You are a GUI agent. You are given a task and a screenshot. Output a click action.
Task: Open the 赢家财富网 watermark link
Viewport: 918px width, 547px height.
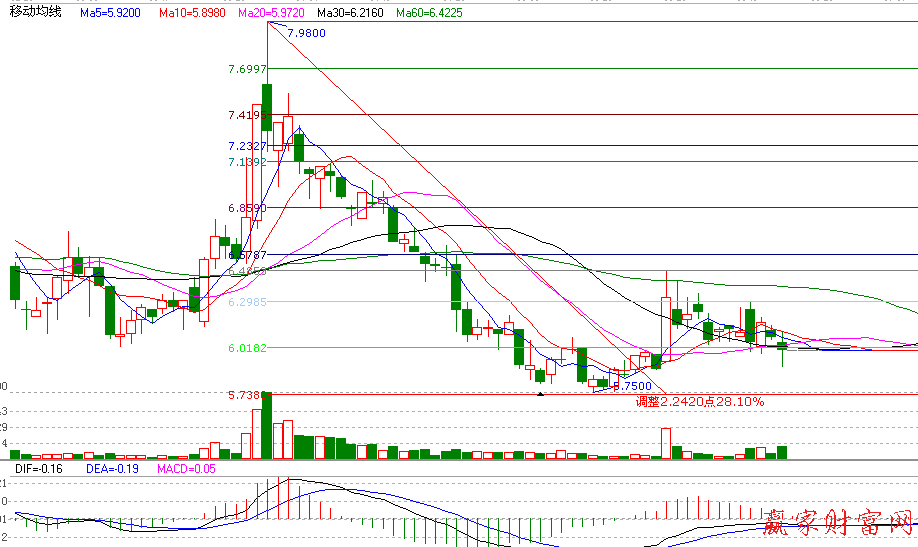838,520
